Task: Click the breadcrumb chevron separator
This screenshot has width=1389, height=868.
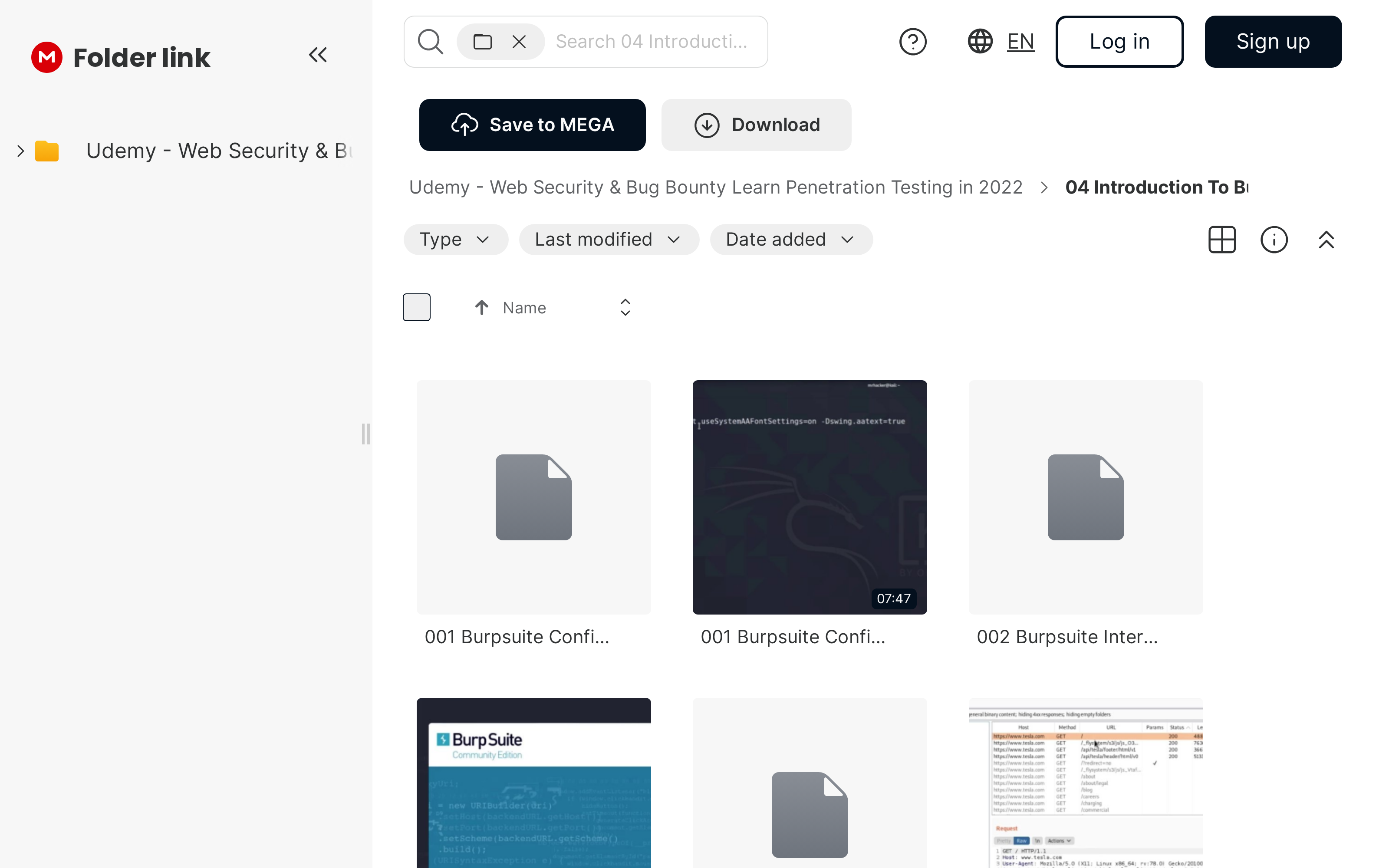Action: 1044,188
